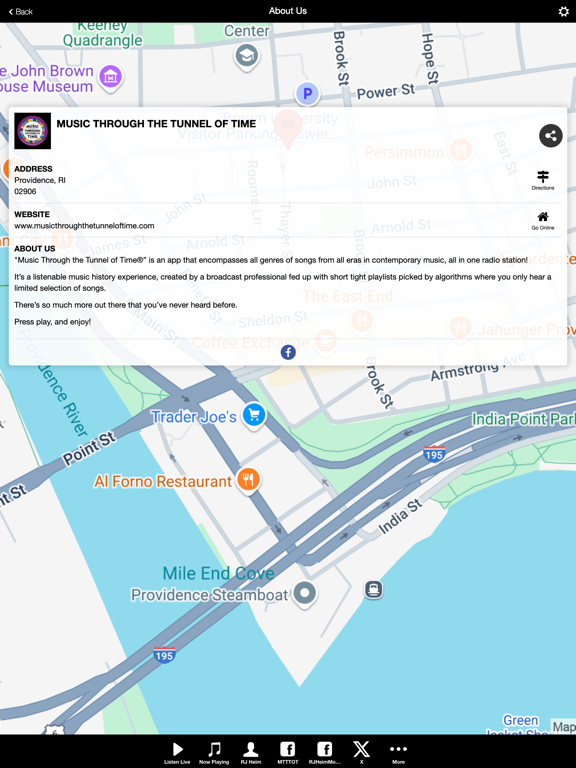Get directions with the signpost icon
The height and width of the screenshot is (768, 576).
coord(543,180)
